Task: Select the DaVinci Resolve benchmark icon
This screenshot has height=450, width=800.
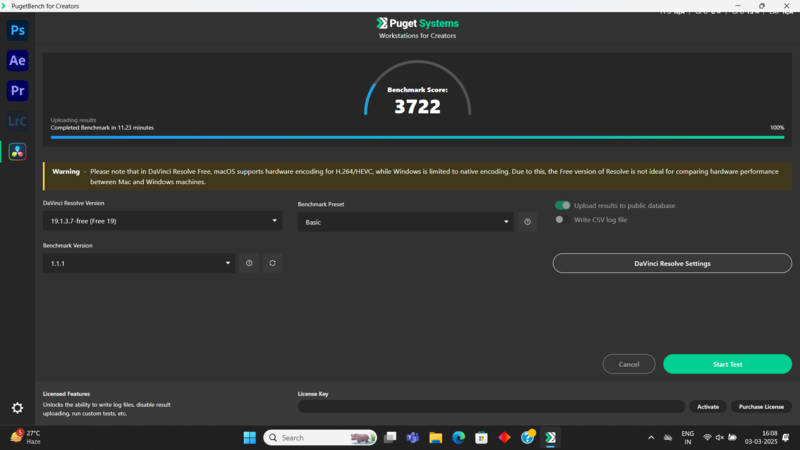Action: [17, 152]
